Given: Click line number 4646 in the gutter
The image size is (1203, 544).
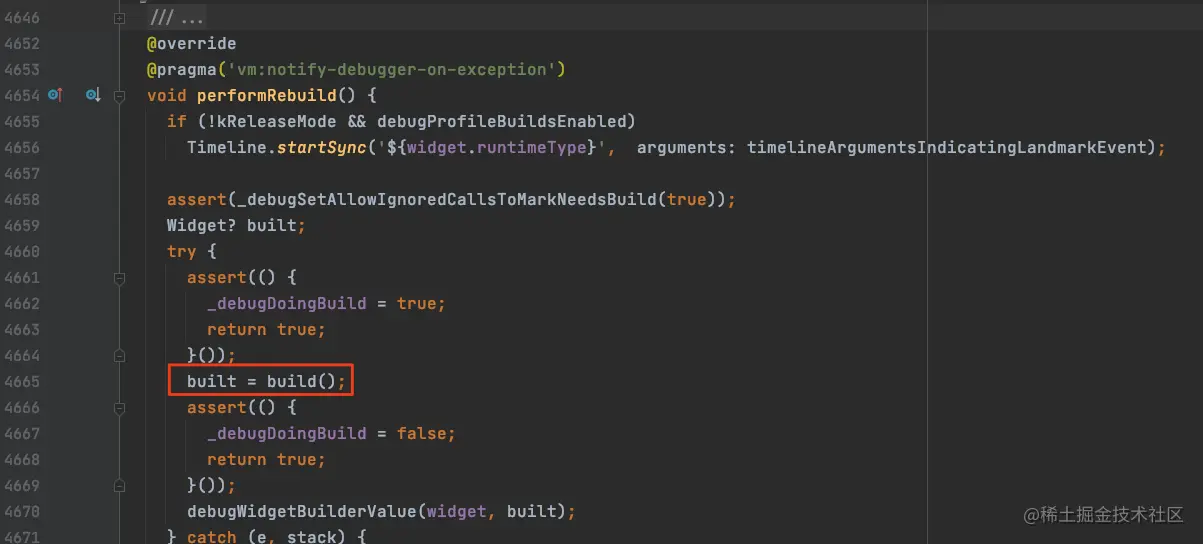Looking at the screenshot, I should coord(22,18).
